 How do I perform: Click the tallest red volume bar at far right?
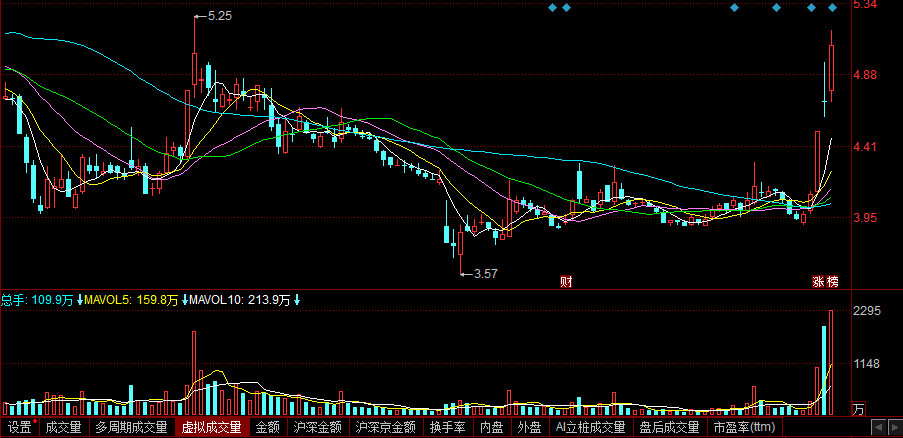click(831, 363)
